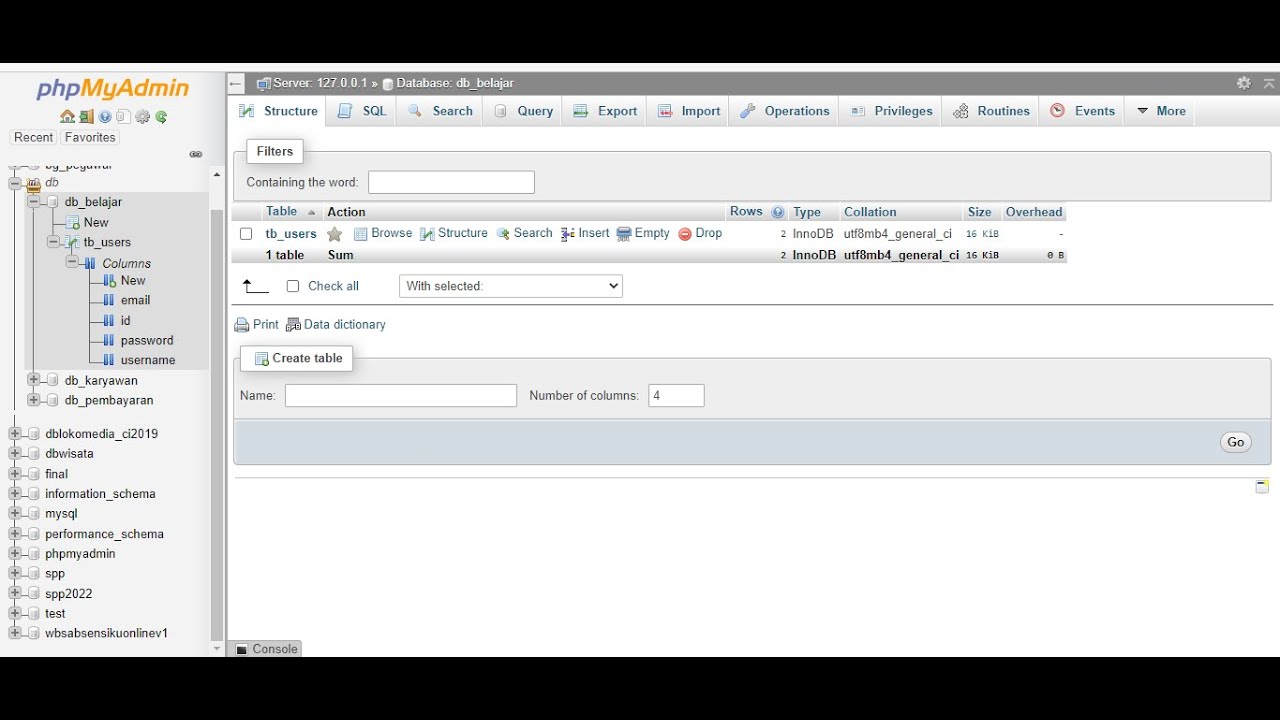Click the bookmark icon near the console
This screenshot has height=720, width=1280.
coord(1262,486)
